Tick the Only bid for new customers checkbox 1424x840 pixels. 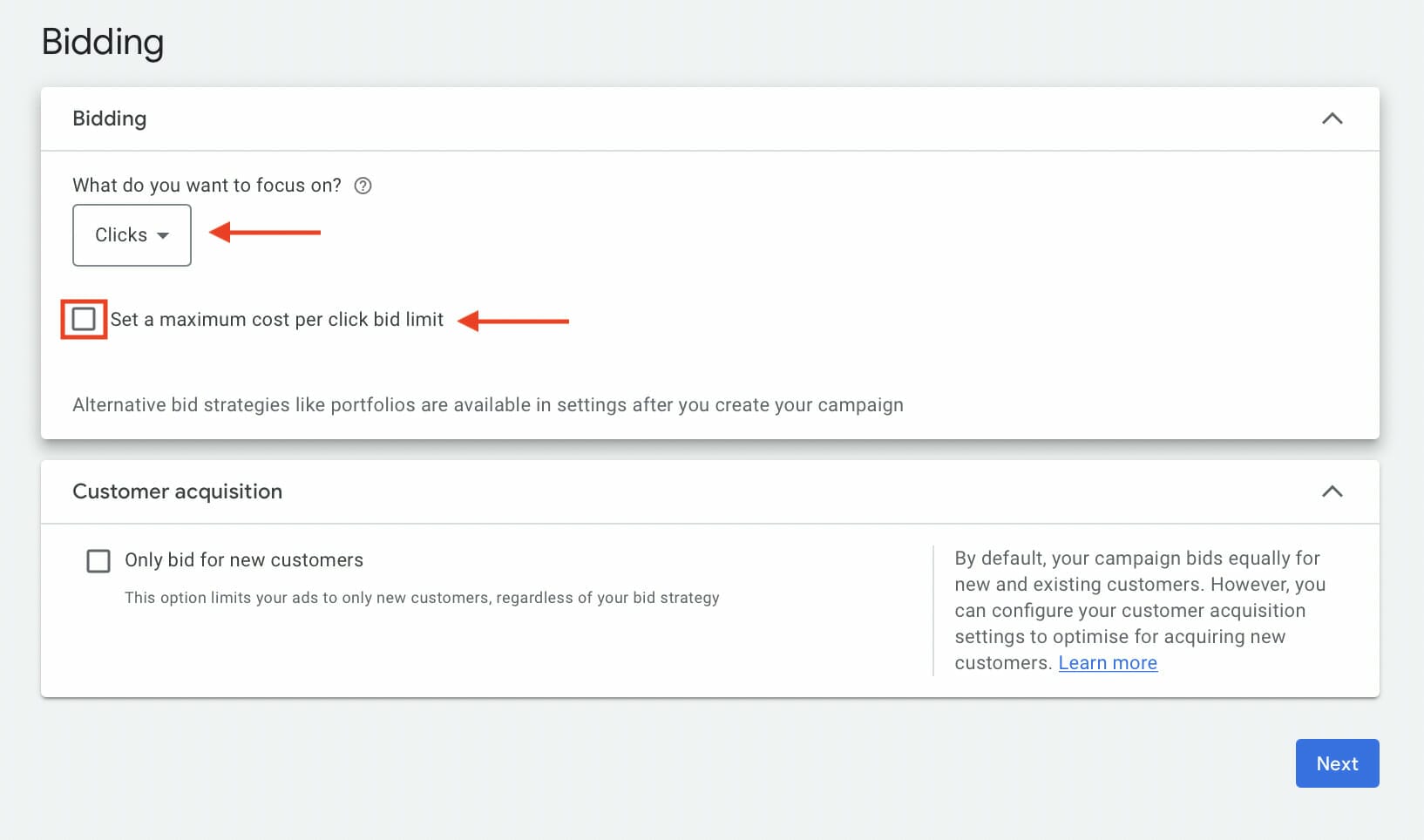pyautogui.click(x=98, y=560)
